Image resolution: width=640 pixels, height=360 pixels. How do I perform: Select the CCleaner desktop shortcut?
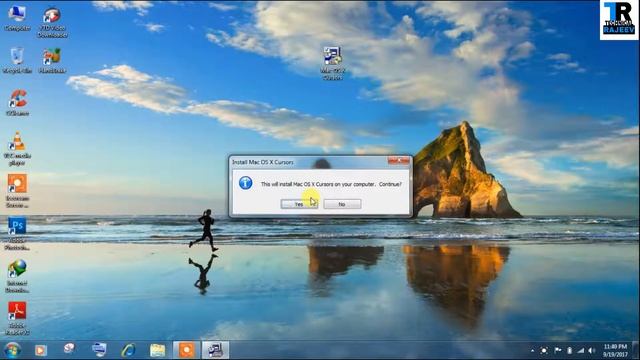(x=17, y=103)
